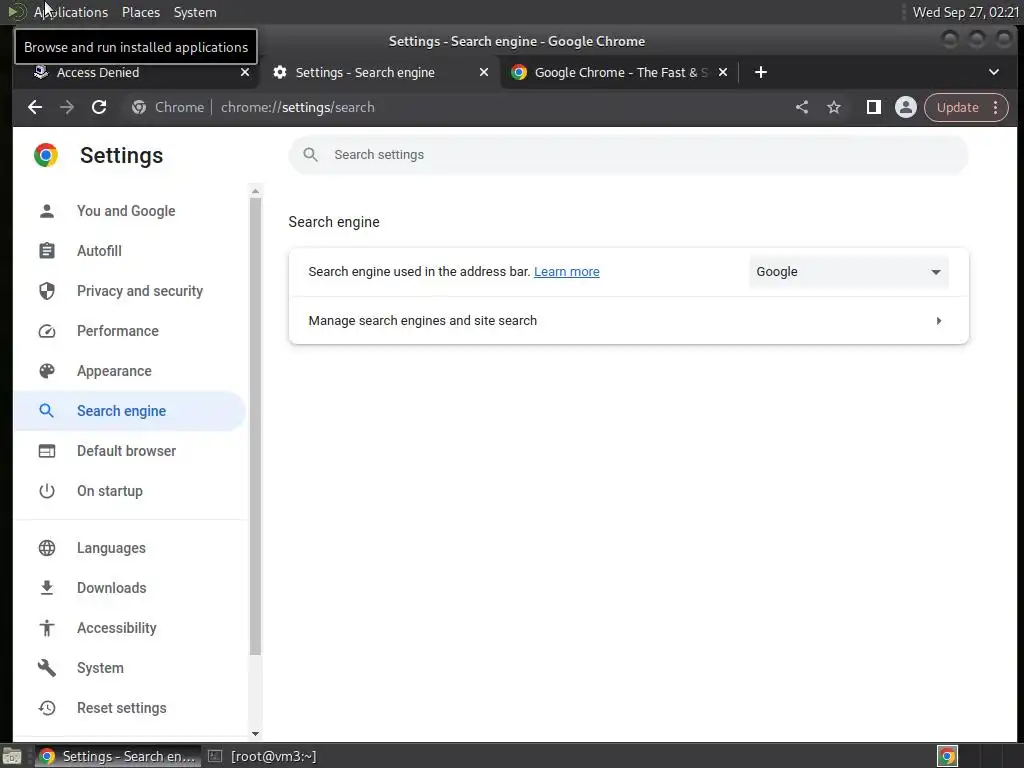Click the Autofill clipboard icon
This screenshot has width=1024, height=768.
tap(47, 251)
